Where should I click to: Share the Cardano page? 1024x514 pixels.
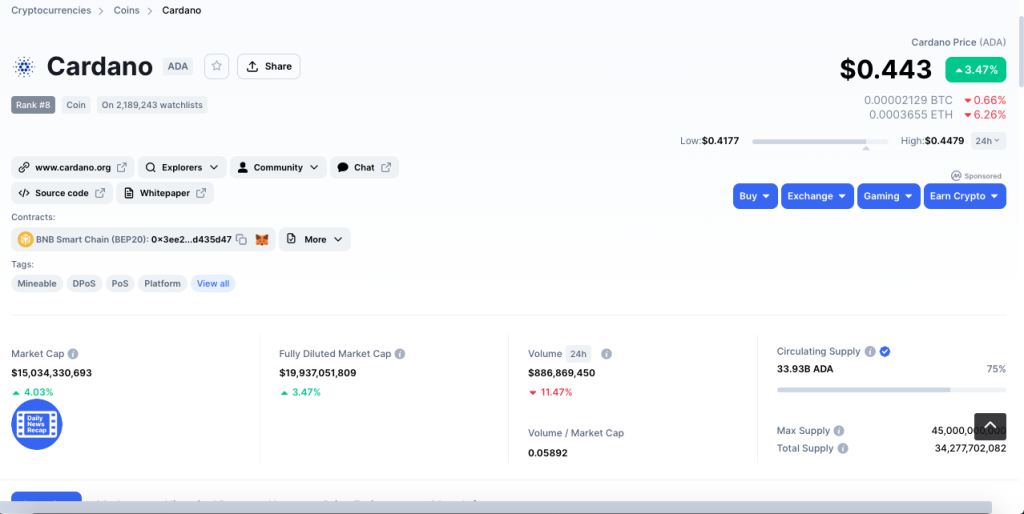(x=268, y=66)
